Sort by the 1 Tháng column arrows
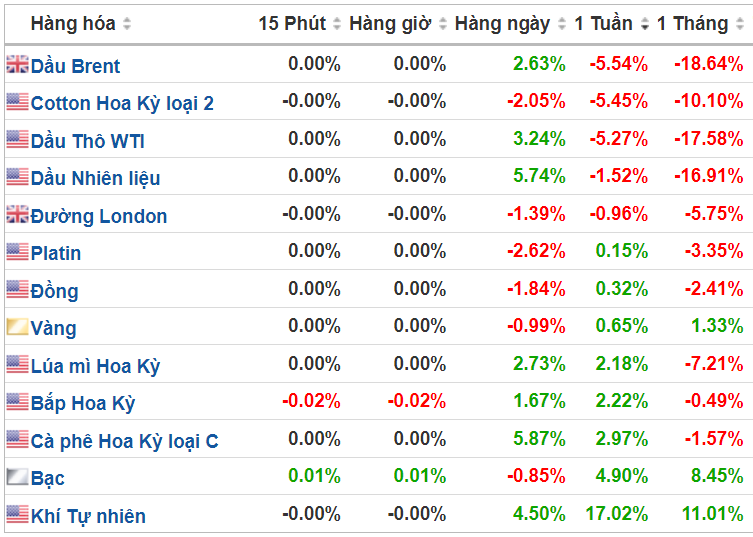Image resolution: width=753 pixels, height=537 pixels. 740,24
